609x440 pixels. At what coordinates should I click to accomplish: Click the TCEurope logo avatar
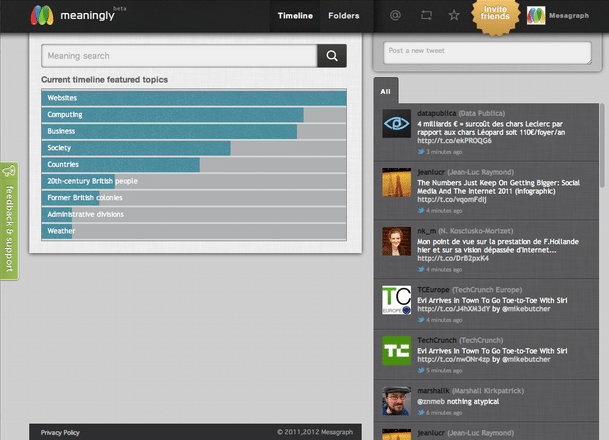(397, 300)
